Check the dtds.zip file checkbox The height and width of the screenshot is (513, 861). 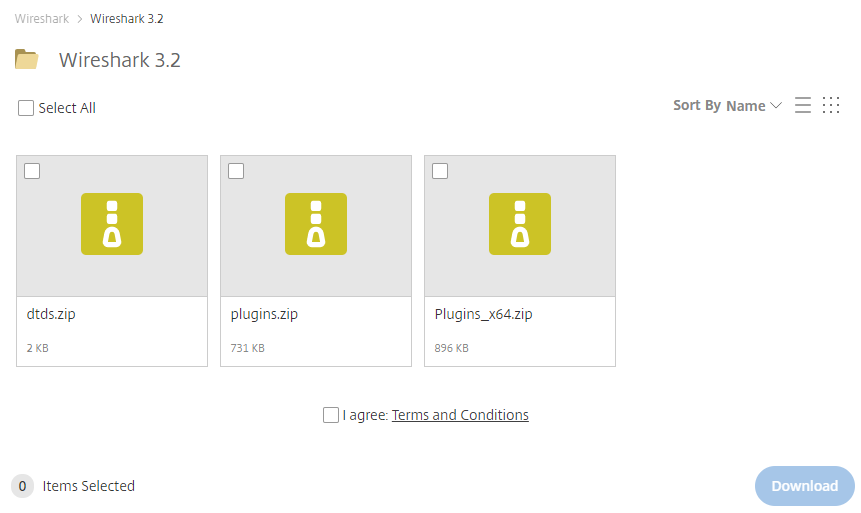(32, 171)
